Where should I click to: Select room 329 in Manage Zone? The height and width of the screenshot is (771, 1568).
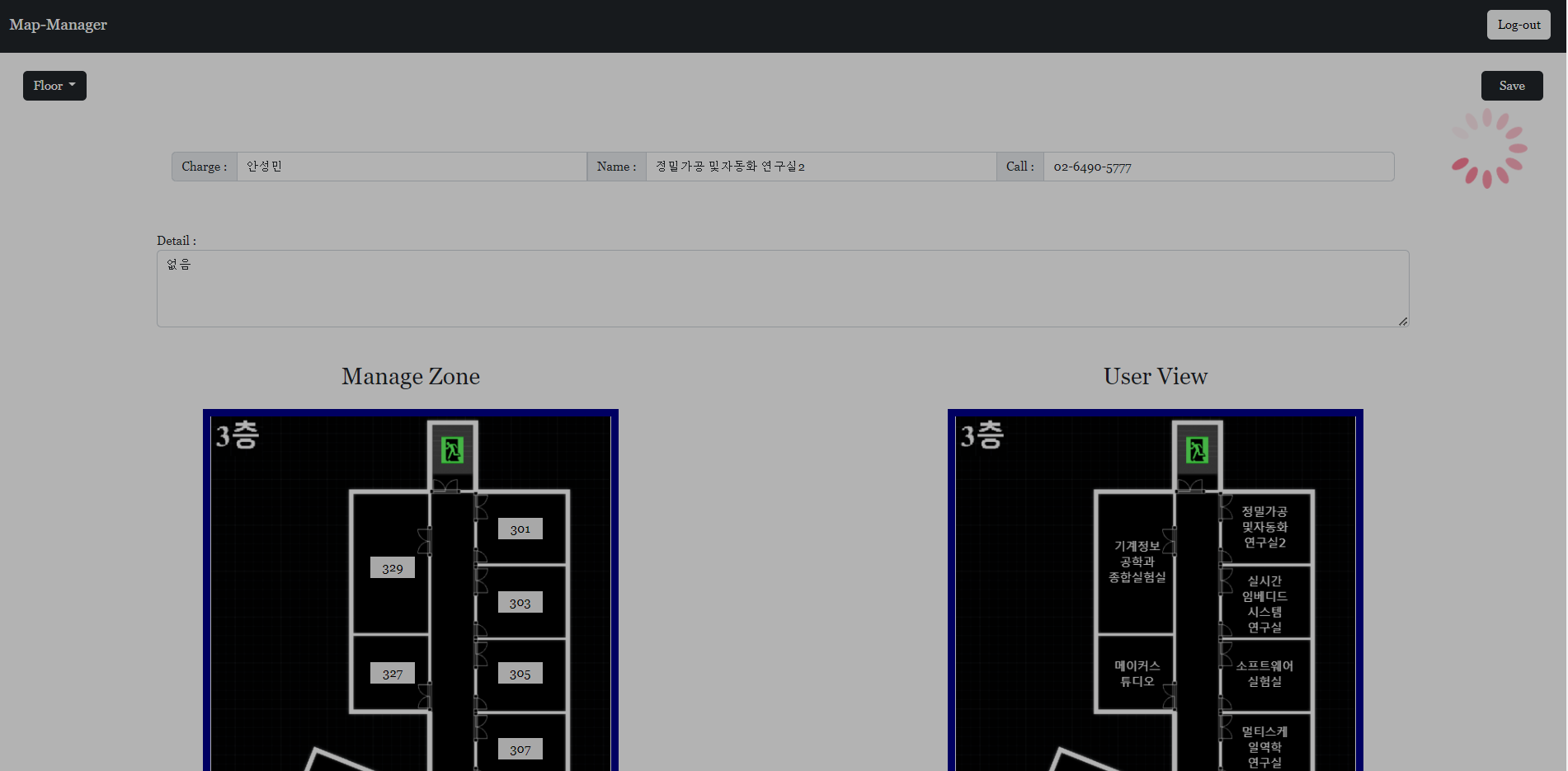tap(393, 568)
